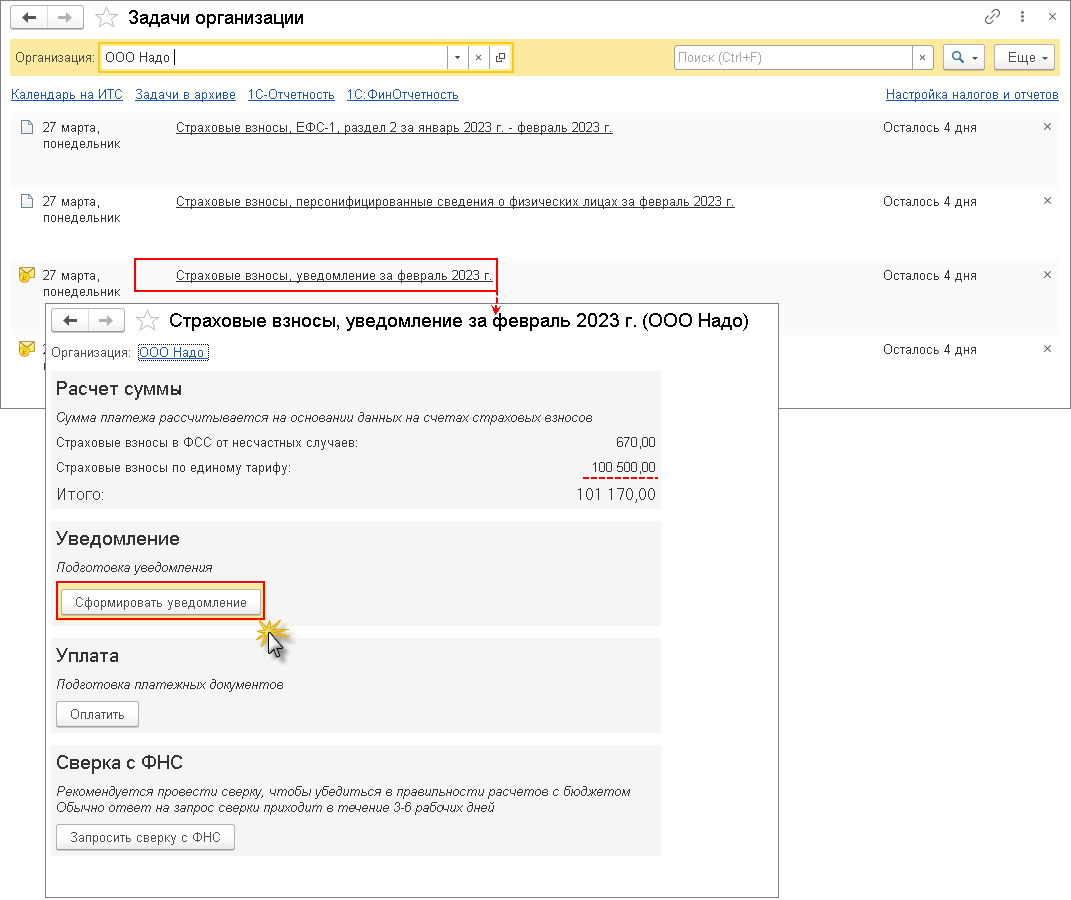Open Настройка налогов и отчетов

(971, 95)
